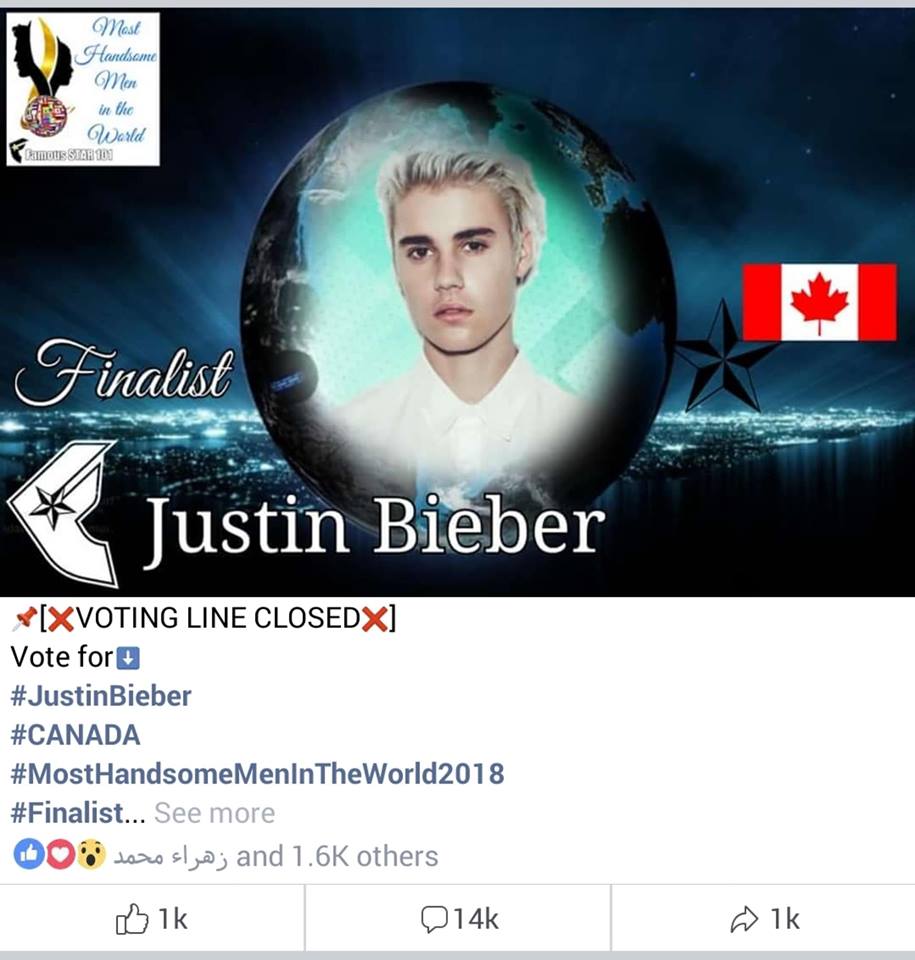Image resolution: width=915 pixels, height=960 pixels.
Task: Click the thumbs-up Like icon
Action: pyautogui.click(x=132, y=919)
